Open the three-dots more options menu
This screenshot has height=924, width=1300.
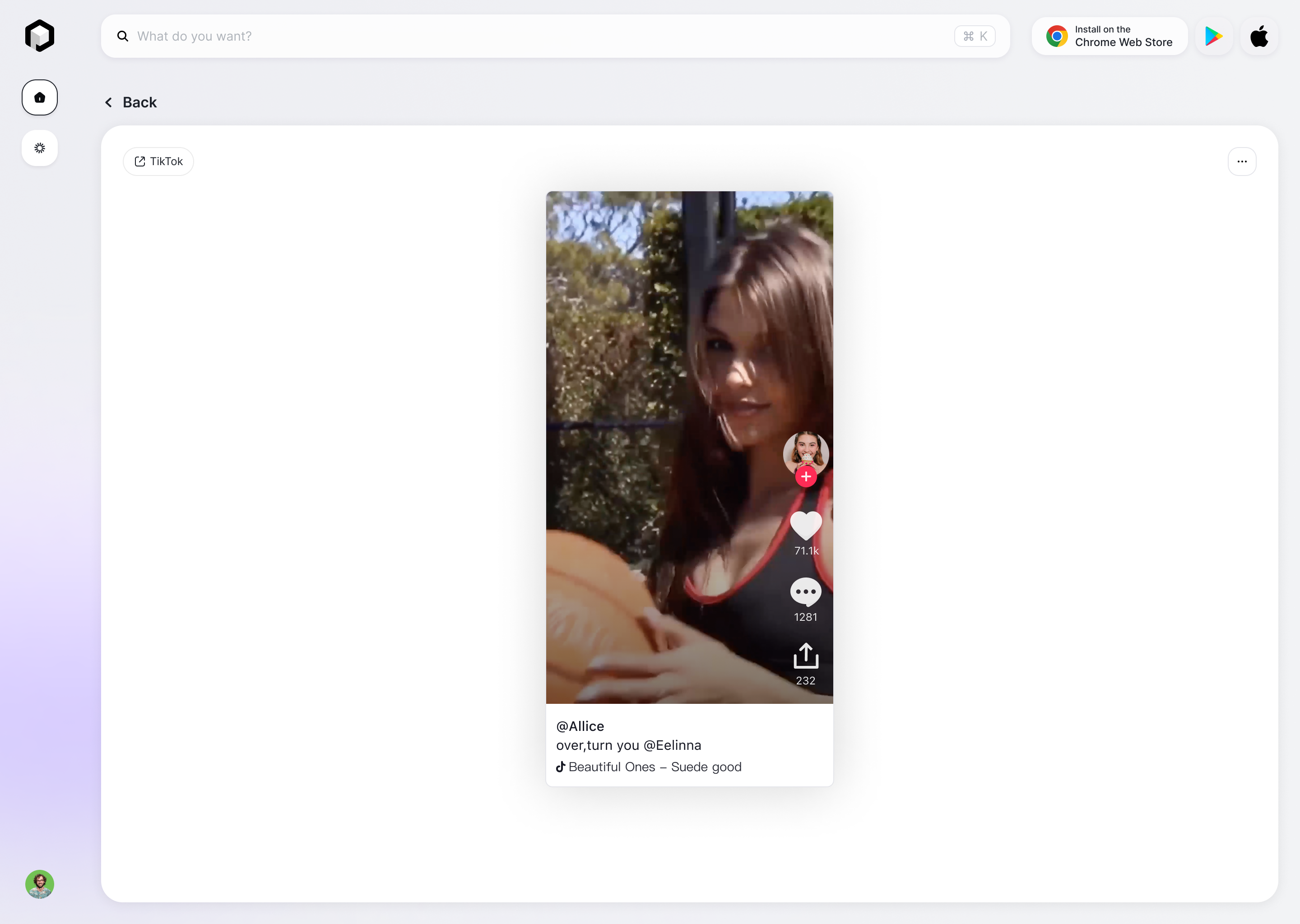pos(1241,162)
